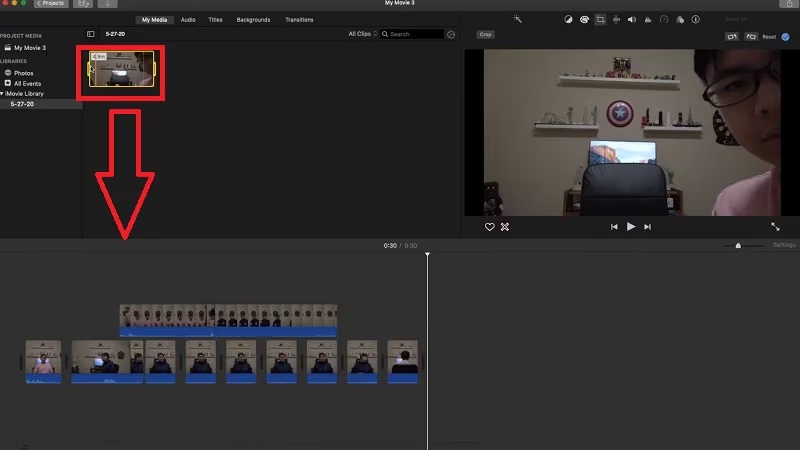Select the cropping tool icon
This screenshot has height=450, width=800.
coord(600,19)
